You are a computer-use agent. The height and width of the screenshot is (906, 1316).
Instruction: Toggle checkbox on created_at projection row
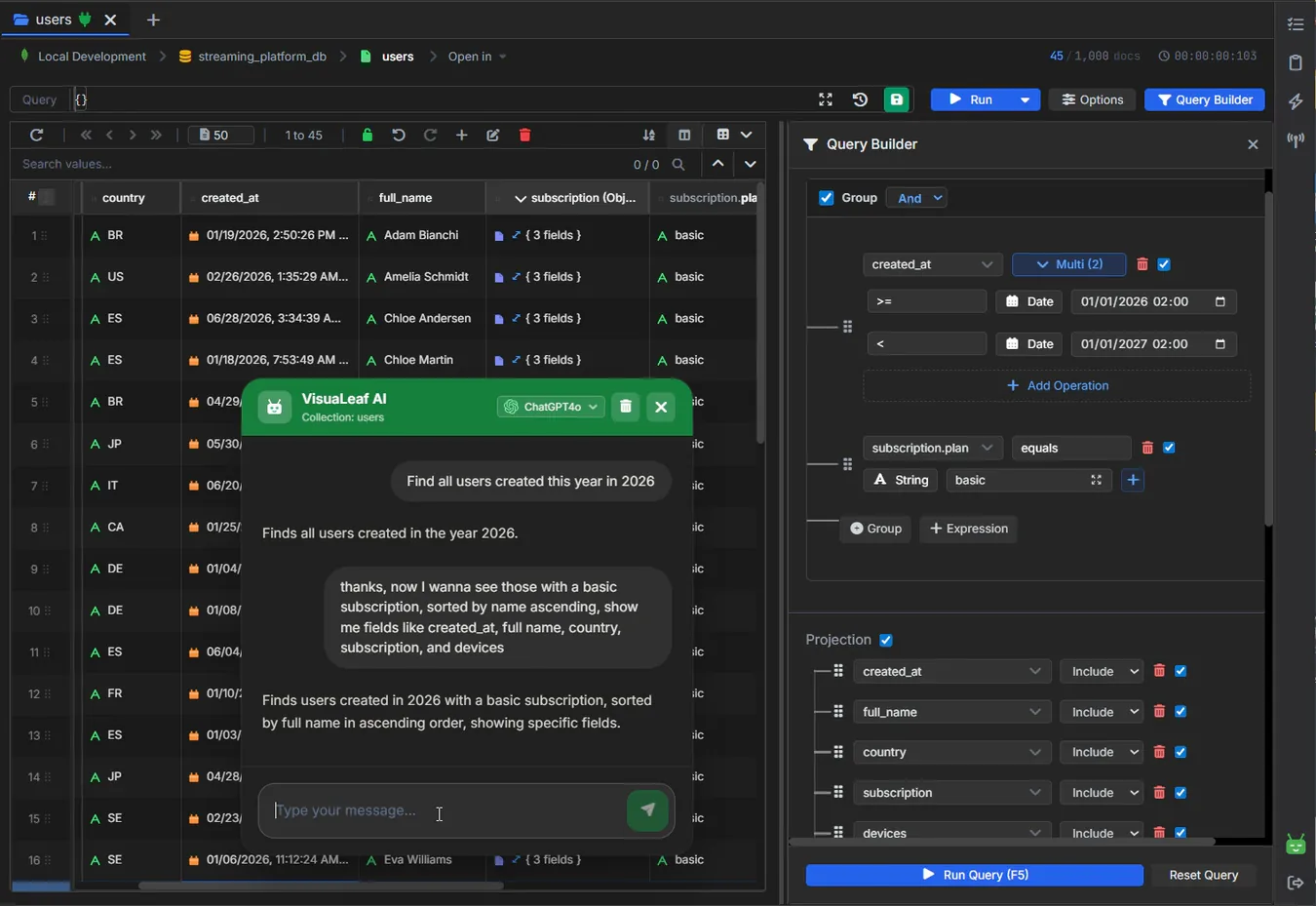1181,671
